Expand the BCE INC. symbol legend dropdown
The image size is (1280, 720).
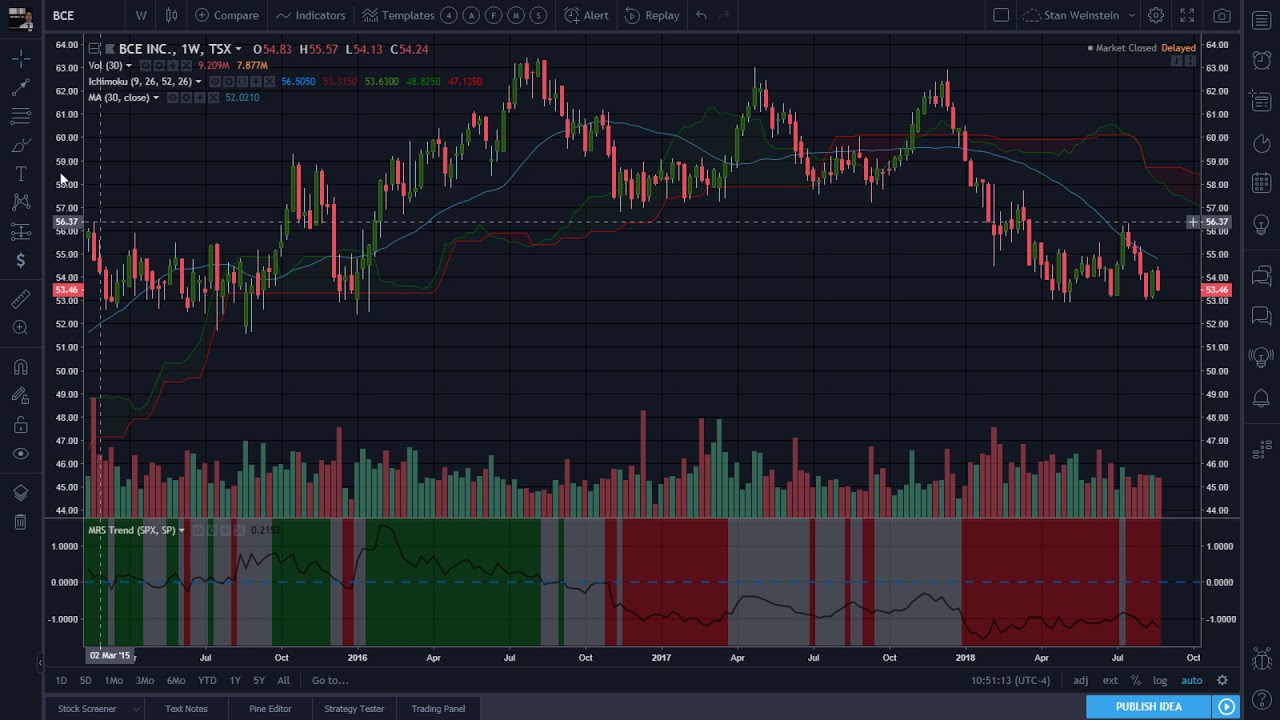pos(238,49)
